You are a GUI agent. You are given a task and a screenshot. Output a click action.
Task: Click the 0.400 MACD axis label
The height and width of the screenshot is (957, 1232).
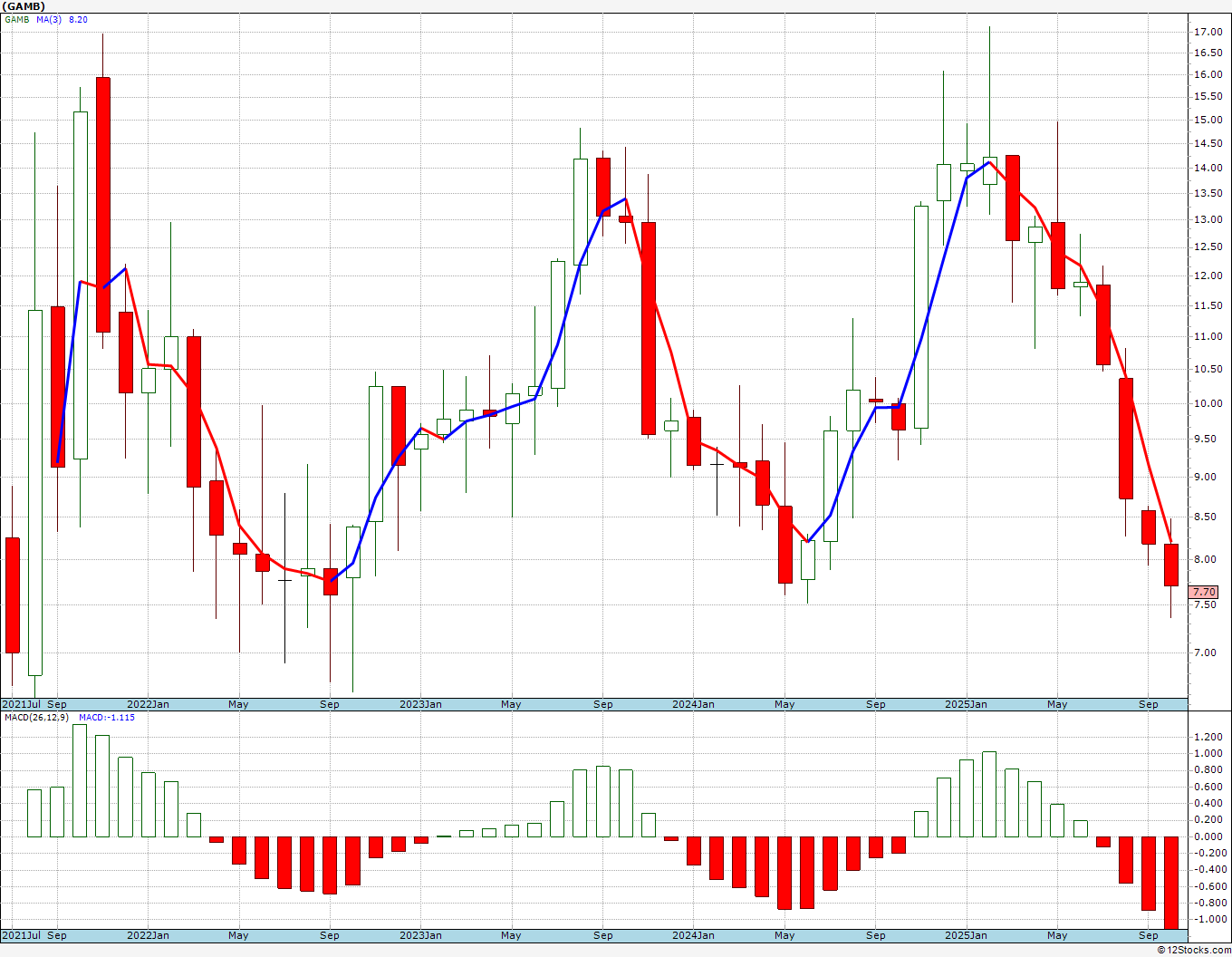pos(1207,803)
